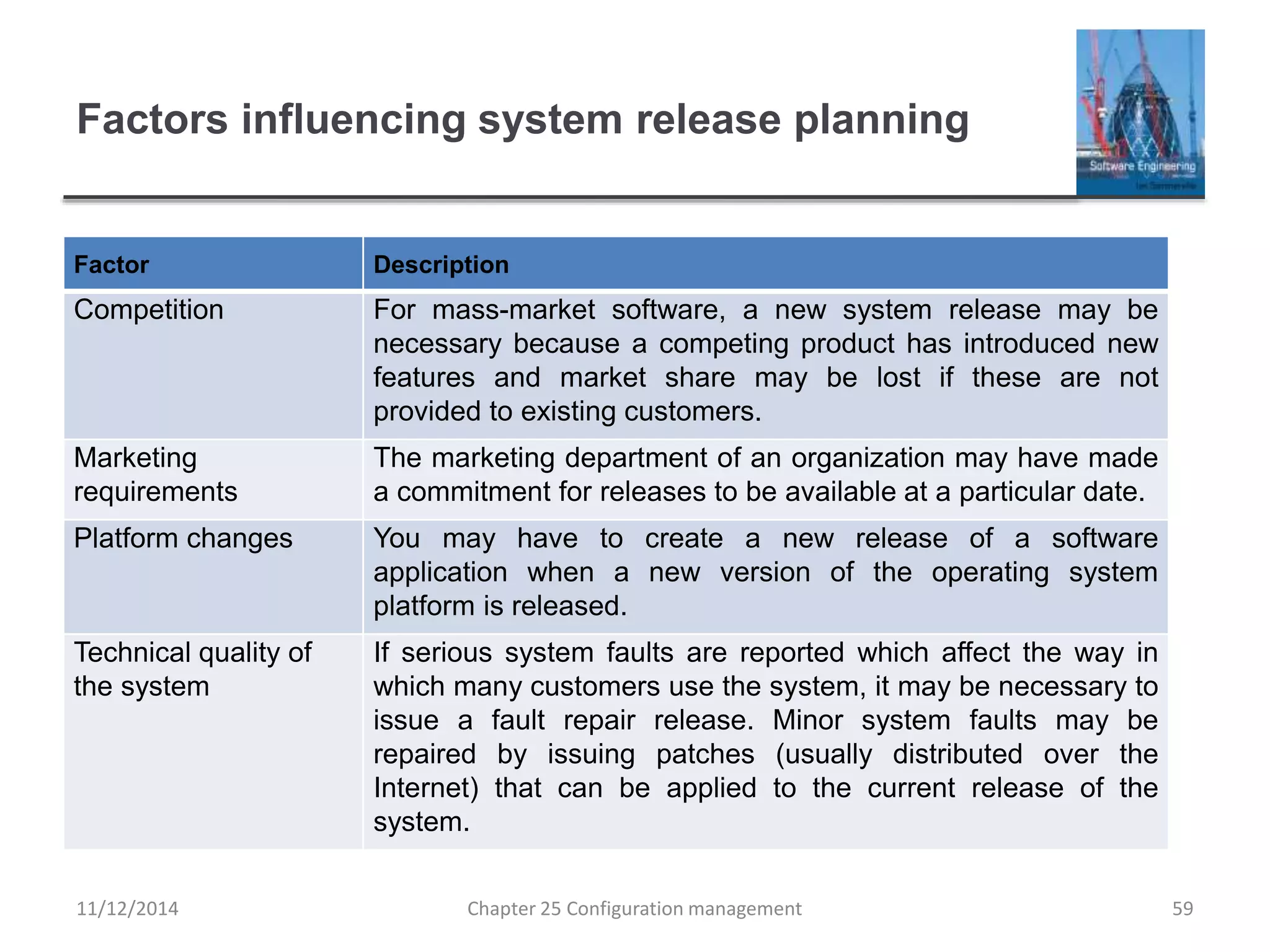Click the description starting 'You may have to create'
This screenshot has height=952, width=1270.
point(765,576)
